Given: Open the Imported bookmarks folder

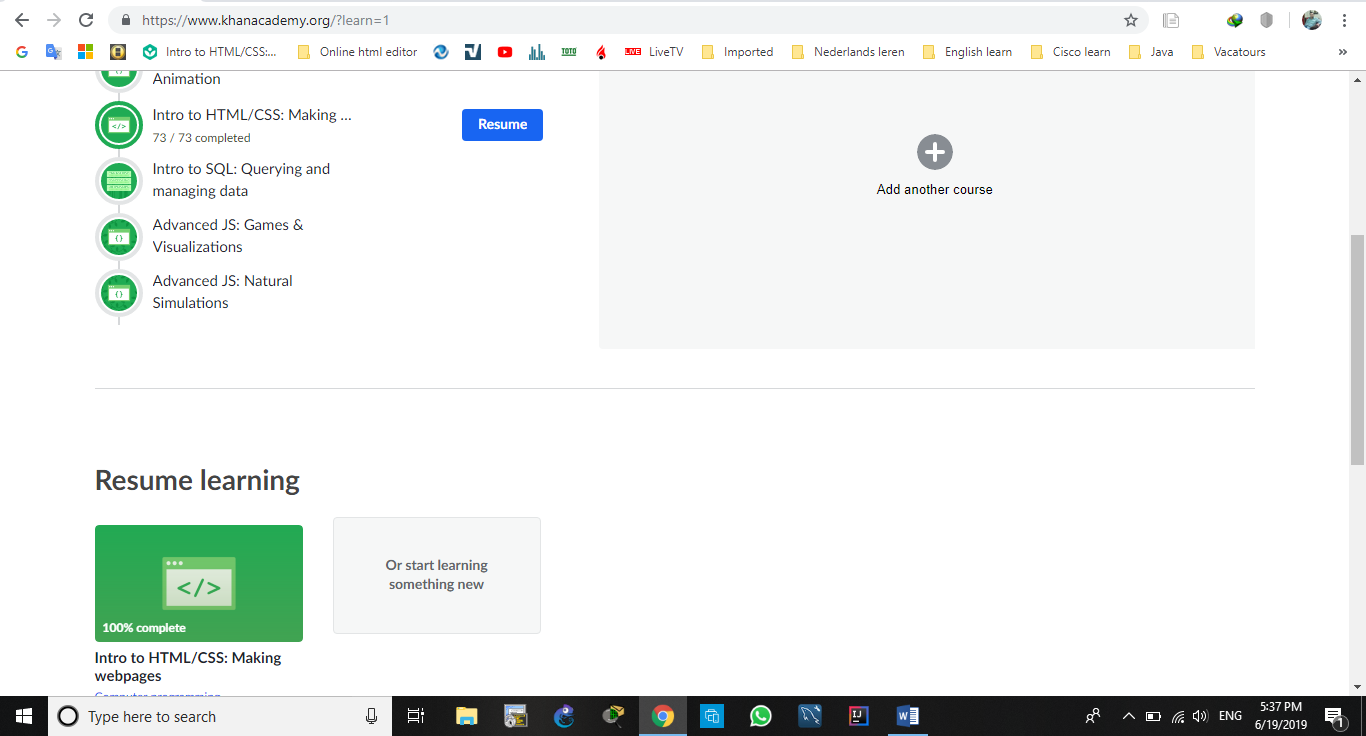Looking at the screenshot, I should click(738, 52).
